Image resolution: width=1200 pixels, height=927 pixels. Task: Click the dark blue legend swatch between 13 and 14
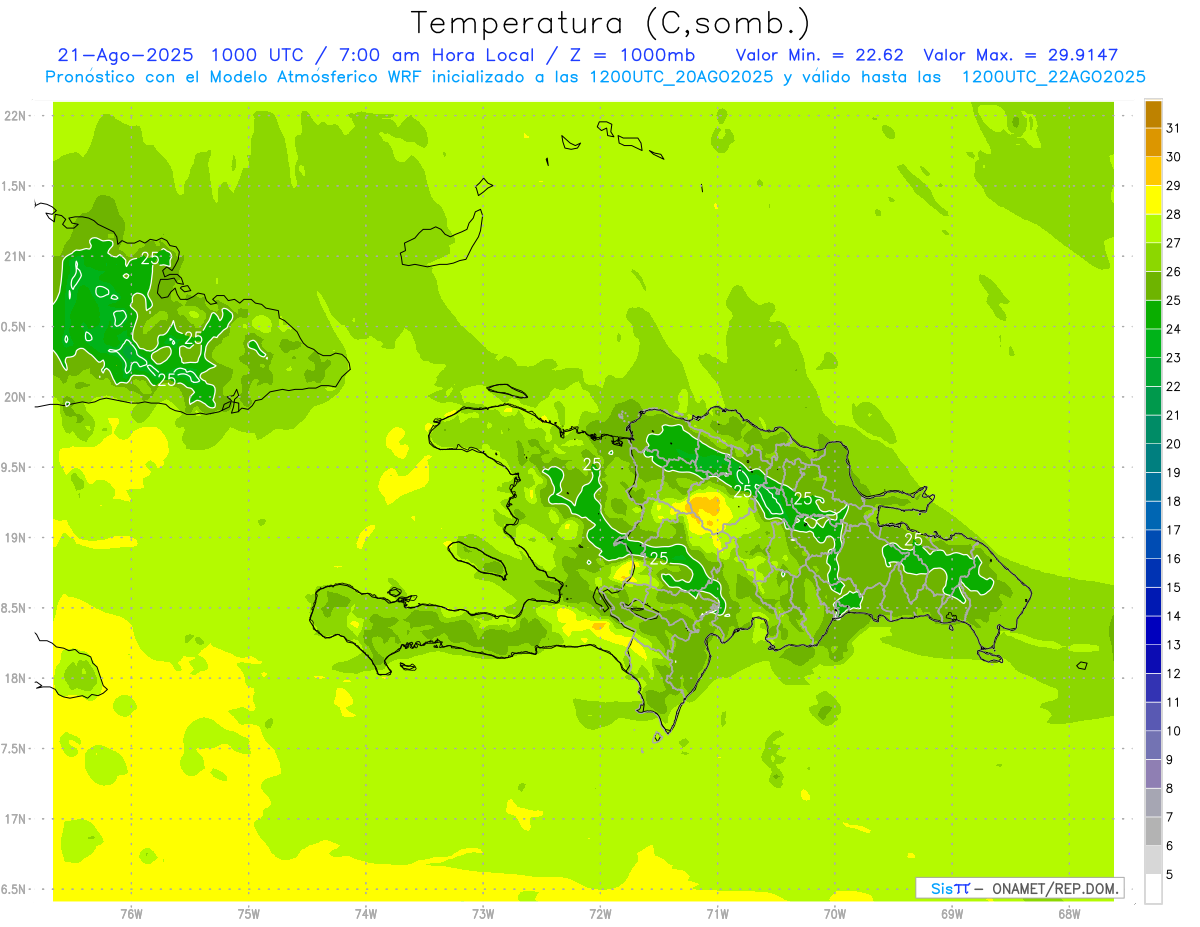[1153, 631]
